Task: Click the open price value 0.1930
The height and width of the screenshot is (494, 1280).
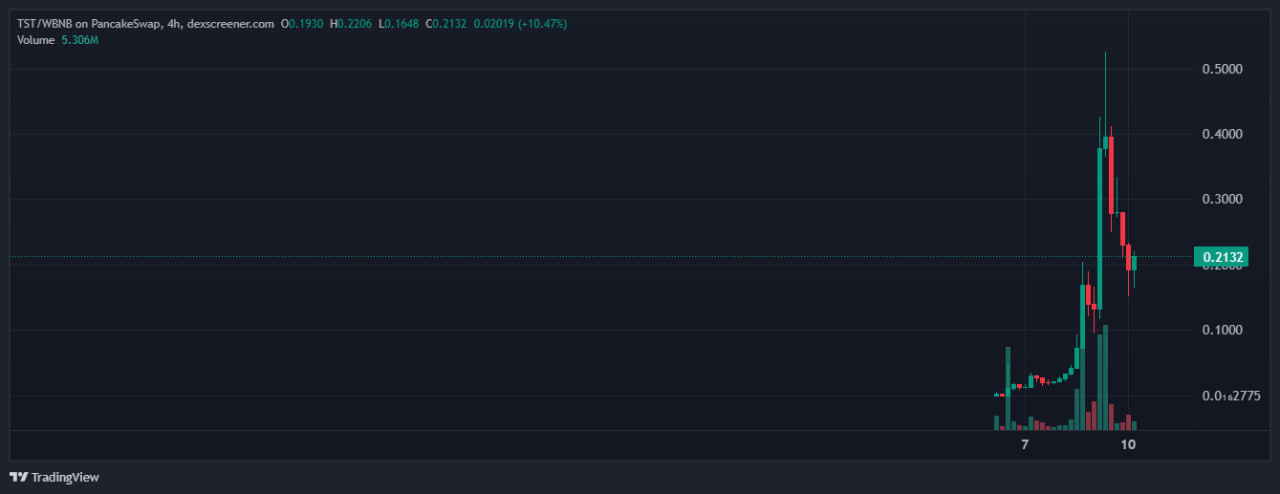Action: click(x=306, y=23)
